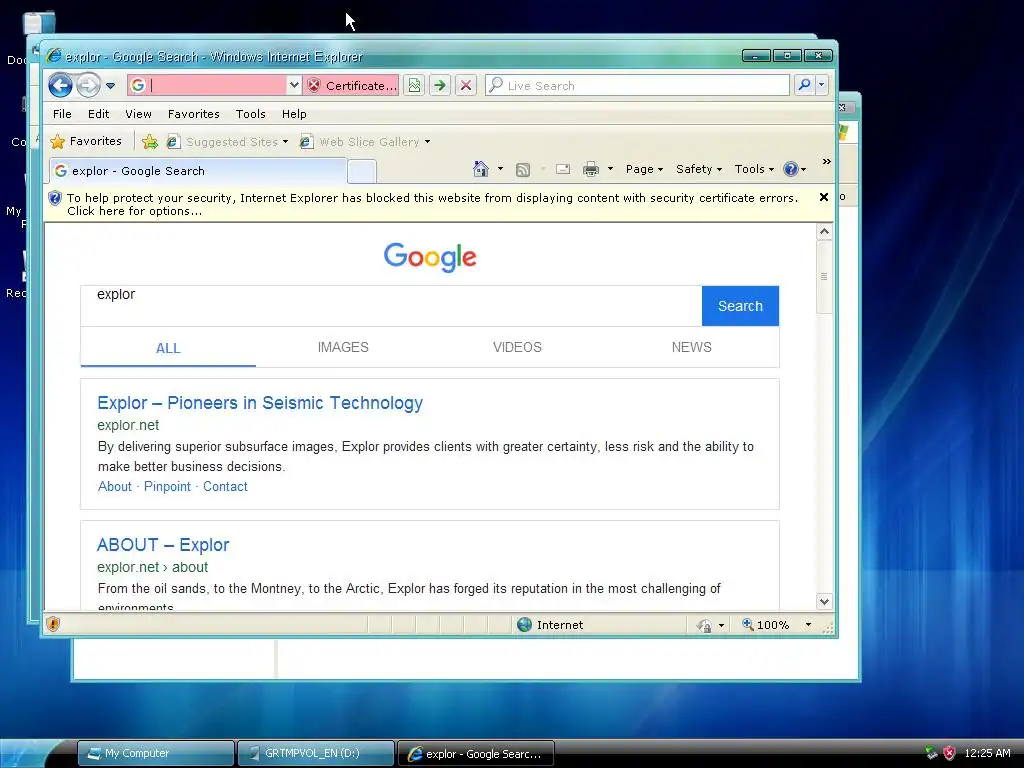This screenshot has height=768, width=1024.
Task: Open the ABOUT – Explor result link
Action: click(163, 545)
